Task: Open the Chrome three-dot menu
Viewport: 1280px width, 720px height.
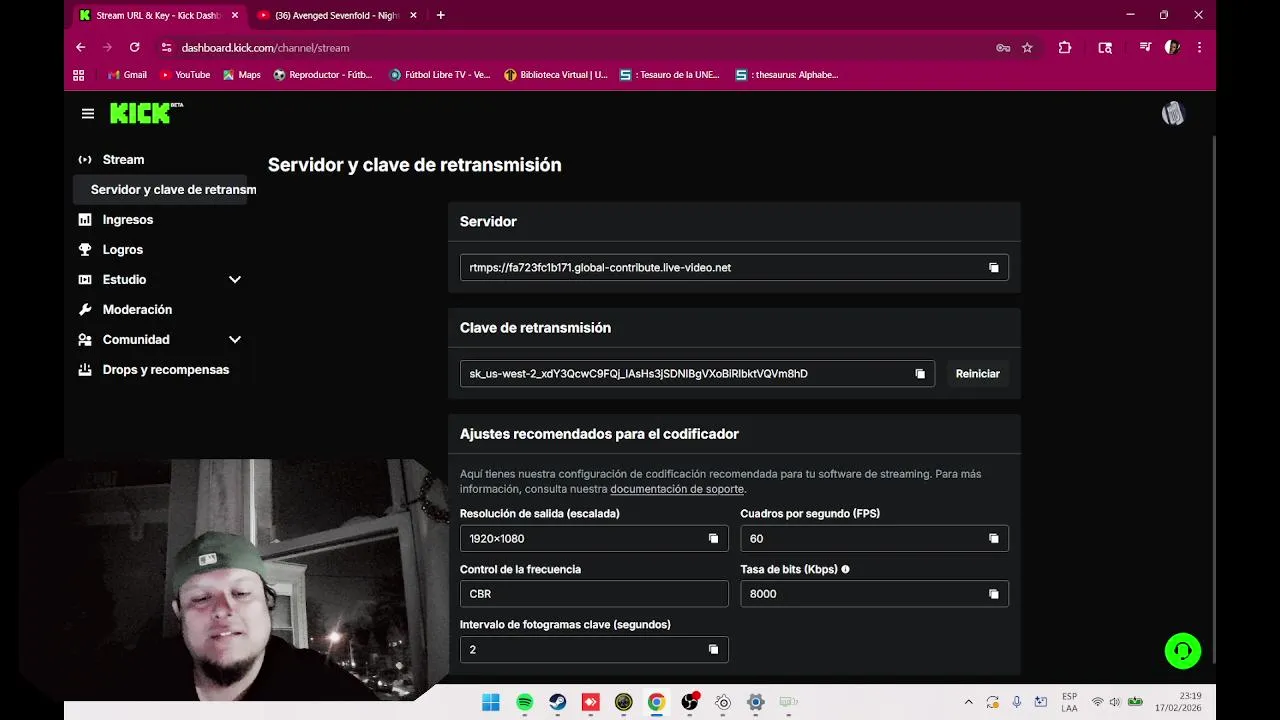Action: 1199,47
